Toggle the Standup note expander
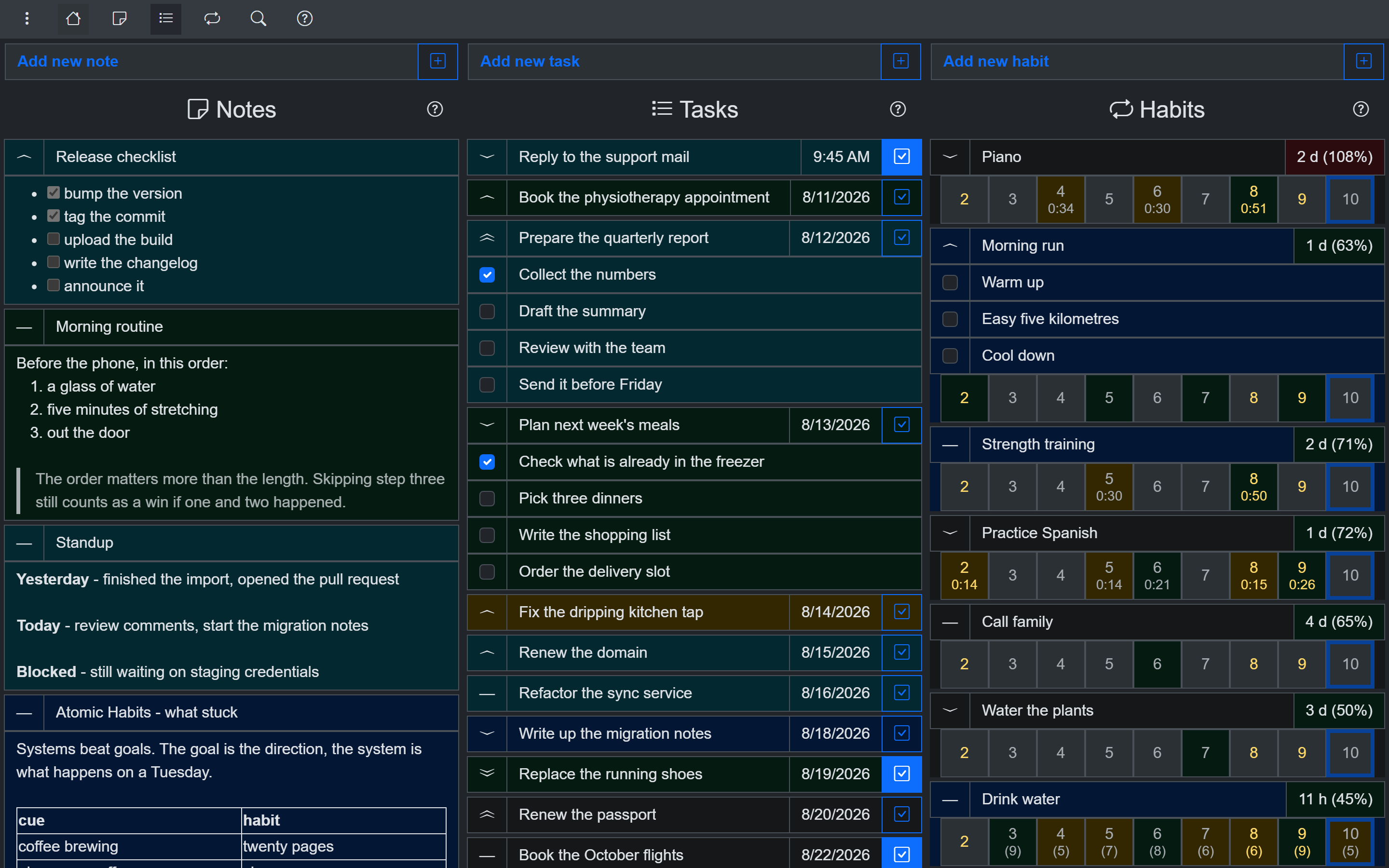The width and height of the screenshot is (1389, 868). click(24, 543)
